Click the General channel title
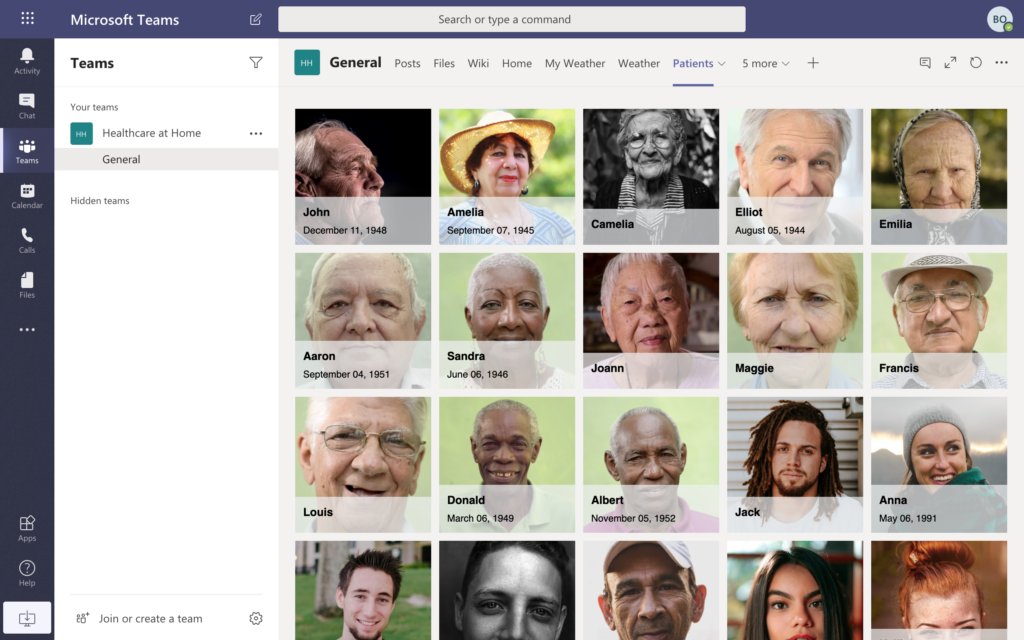The image size is (1024, 640). 355,63
